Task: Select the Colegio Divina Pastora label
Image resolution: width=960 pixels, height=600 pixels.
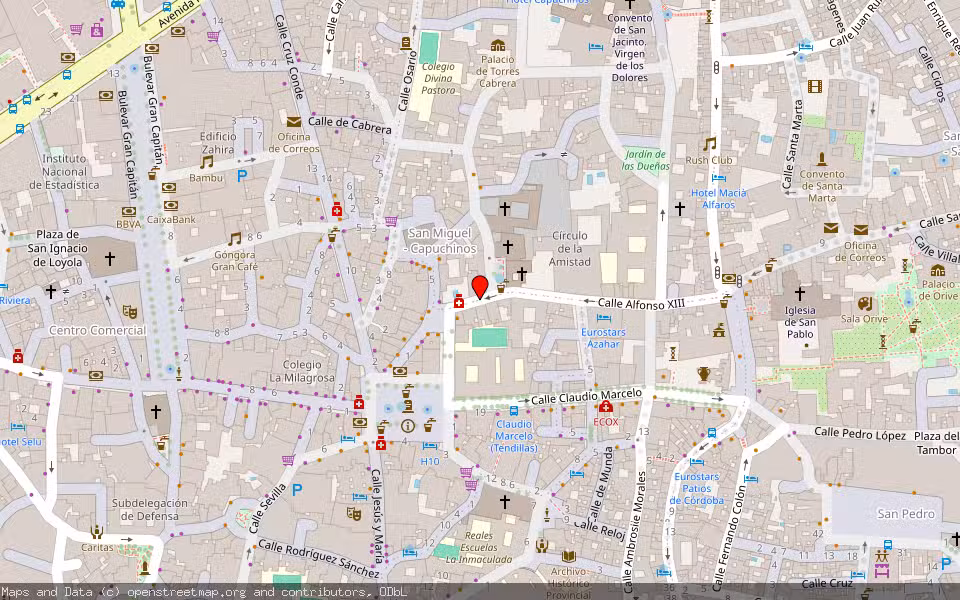Action: pyautogui.click(x=438, y=78)
